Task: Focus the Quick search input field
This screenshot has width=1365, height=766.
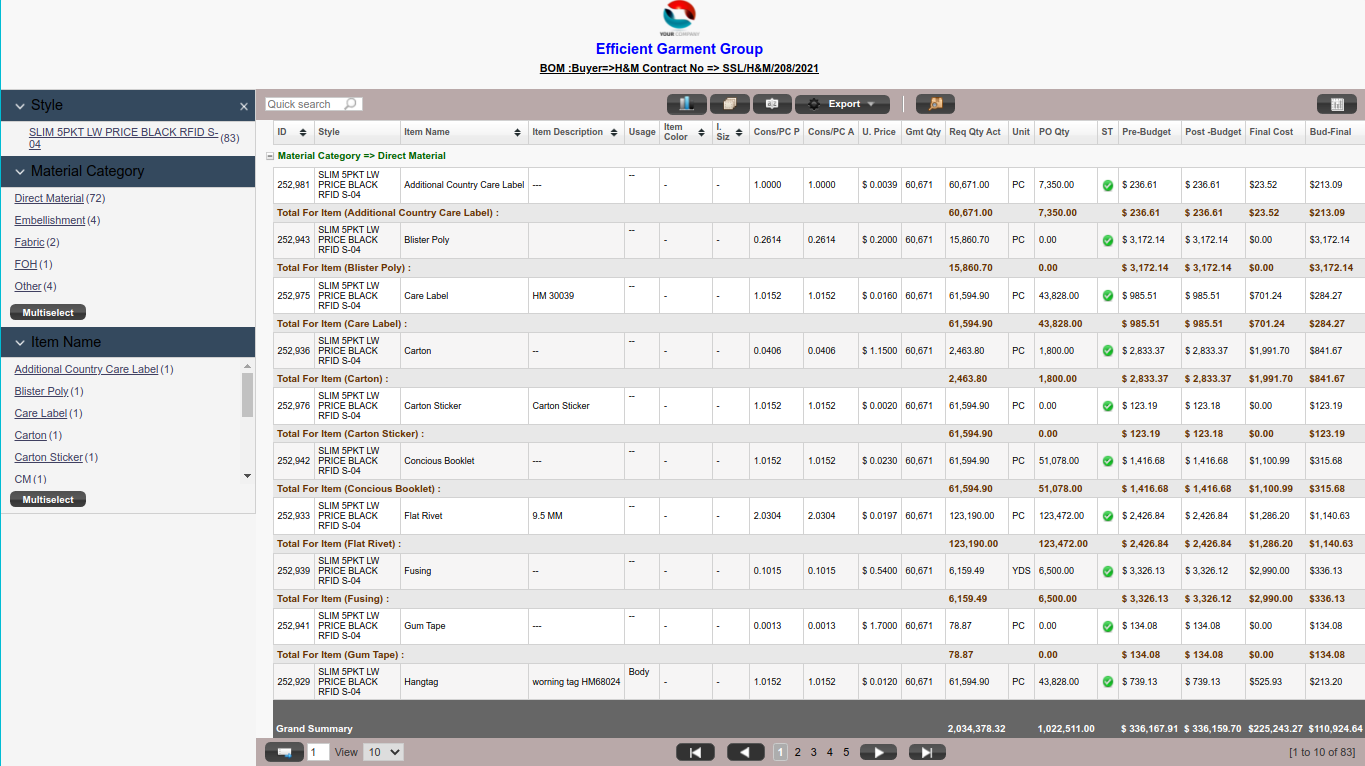Action: coord(304,104)
